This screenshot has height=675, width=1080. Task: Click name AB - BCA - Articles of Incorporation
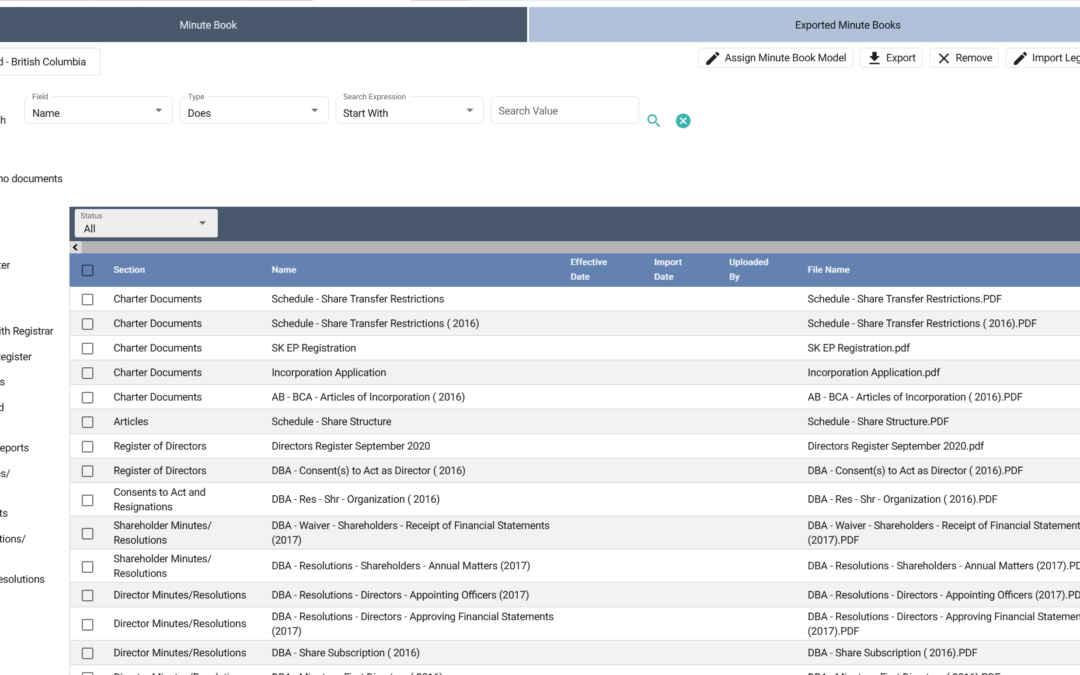coord(368,397)
